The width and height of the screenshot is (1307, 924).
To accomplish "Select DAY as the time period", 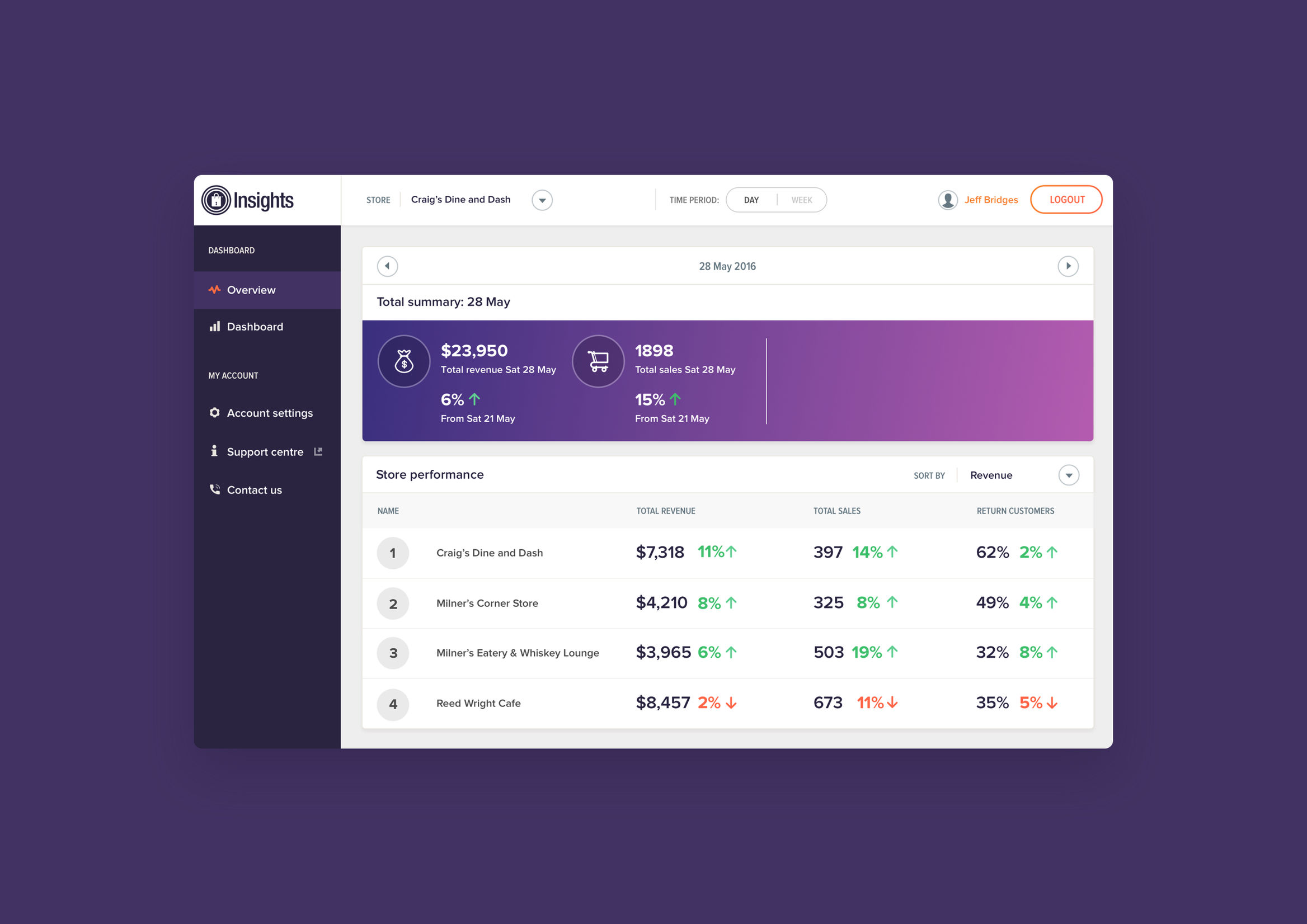I will 751,200.
